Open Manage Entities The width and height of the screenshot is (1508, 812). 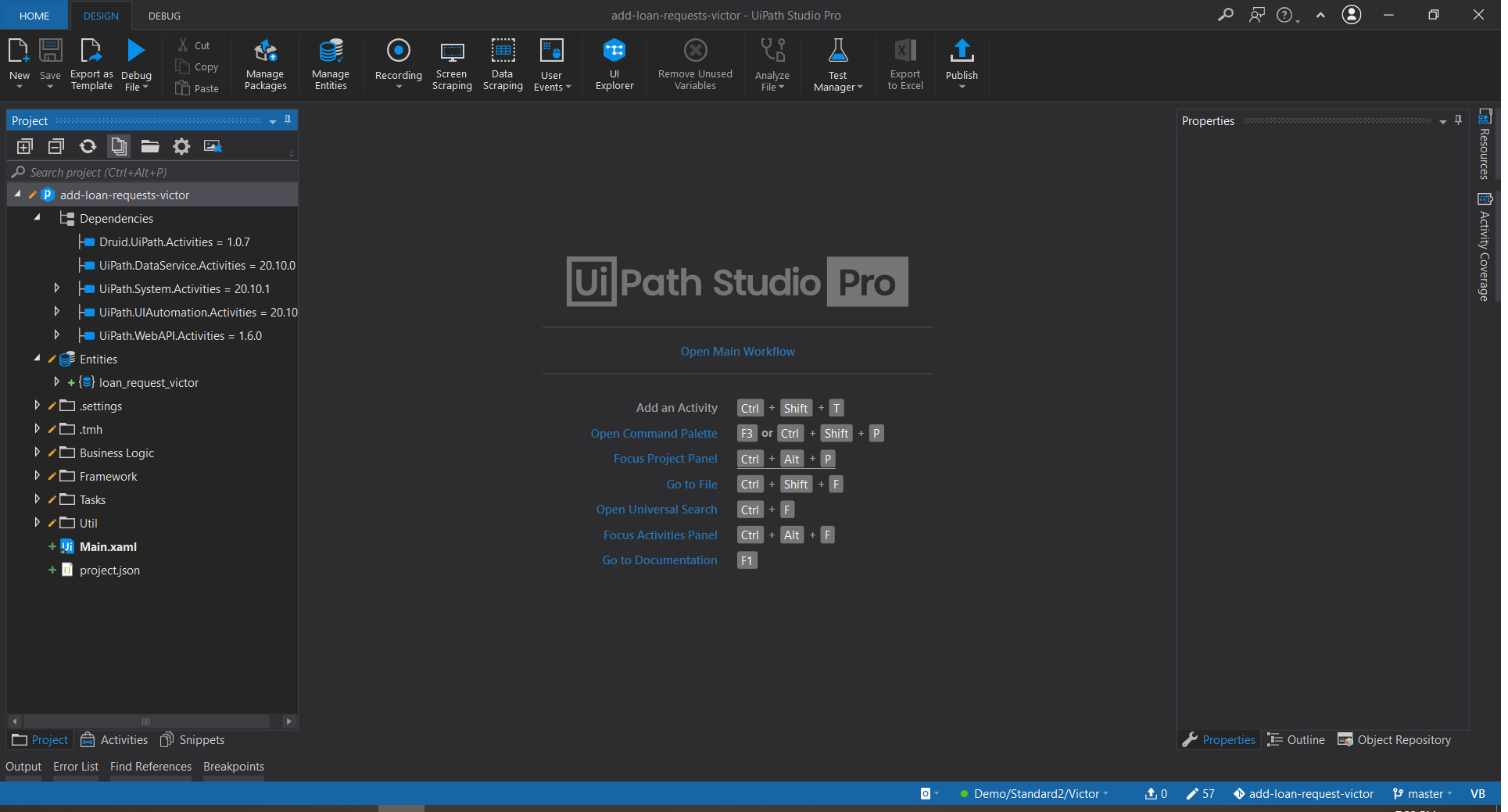pyautogui.click(x=331, y=64)
